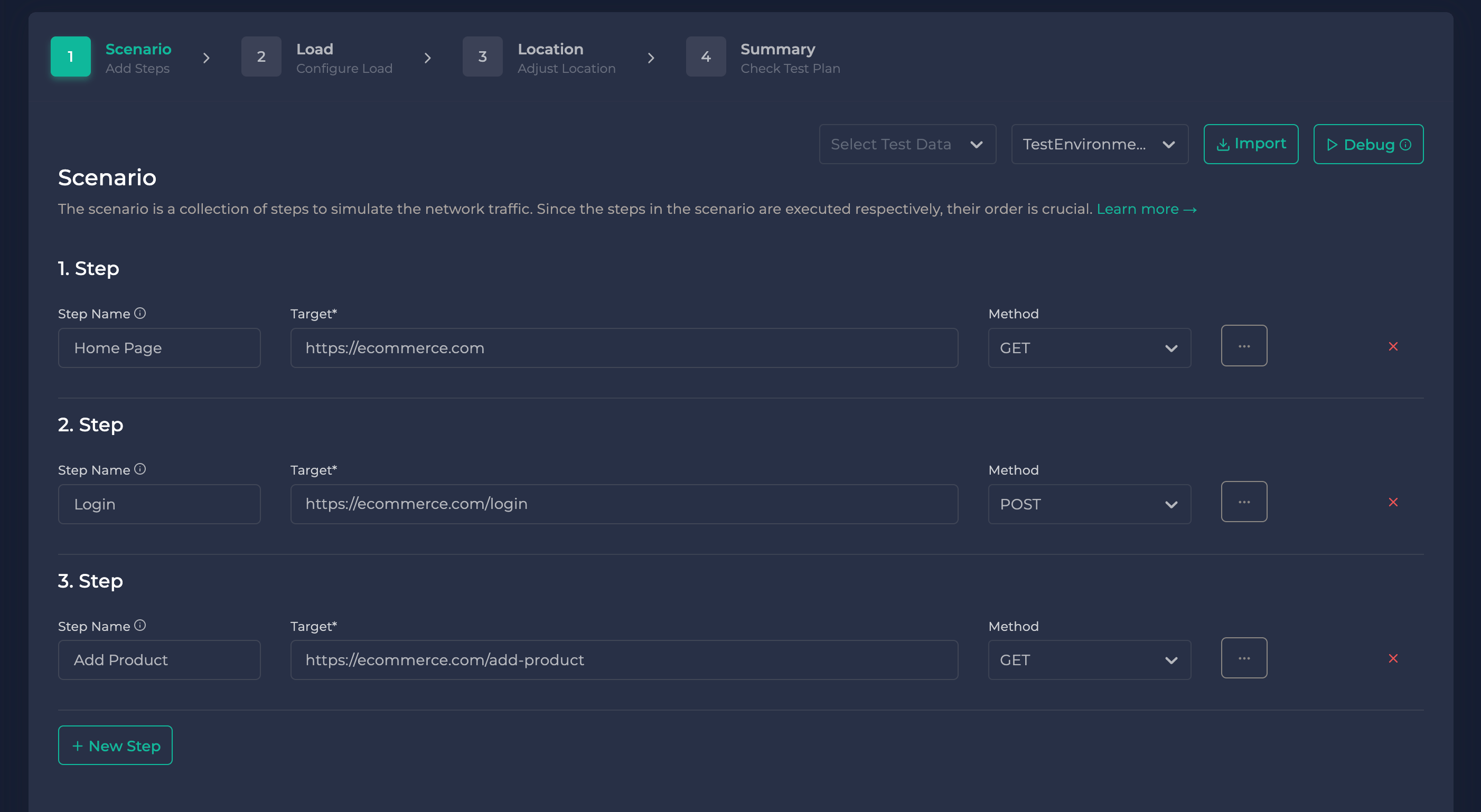Open Method dropdown for Home Page step
Screen dimensions: 1481x812
[1089, 348]
